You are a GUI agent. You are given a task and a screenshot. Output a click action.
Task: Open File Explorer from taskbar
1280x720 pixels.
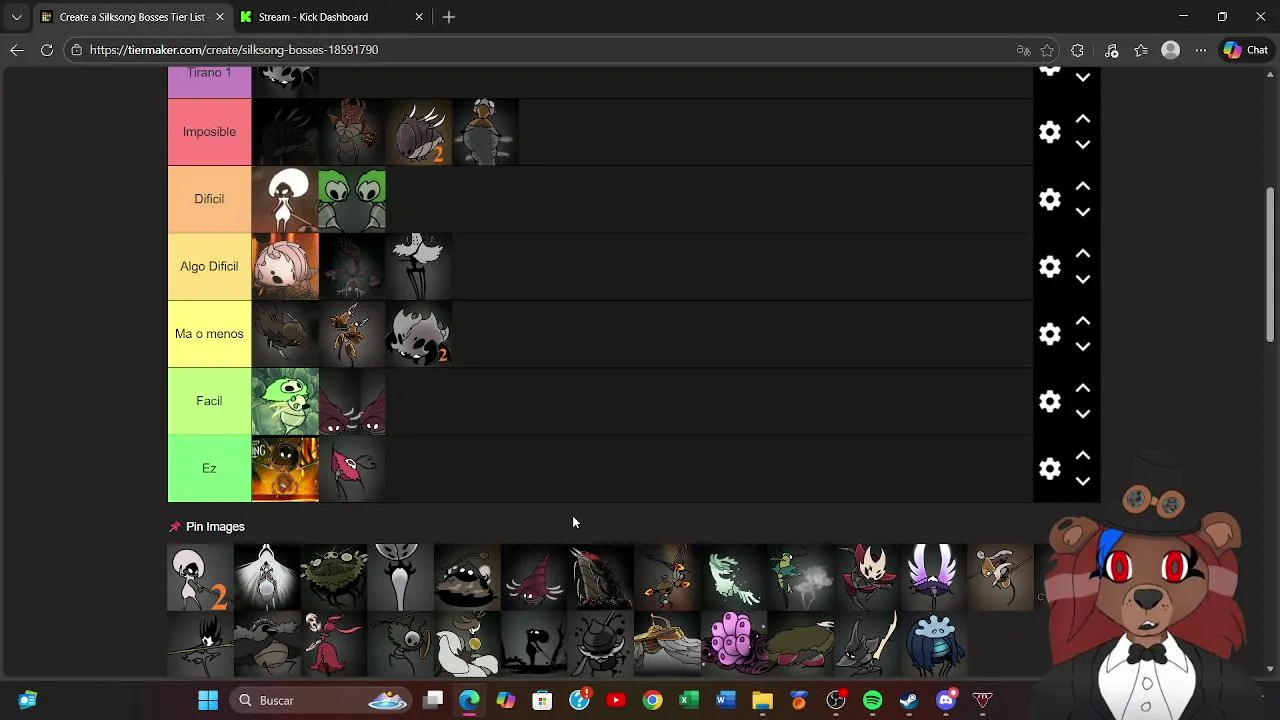pyautogui.click(x=762, y=700)
